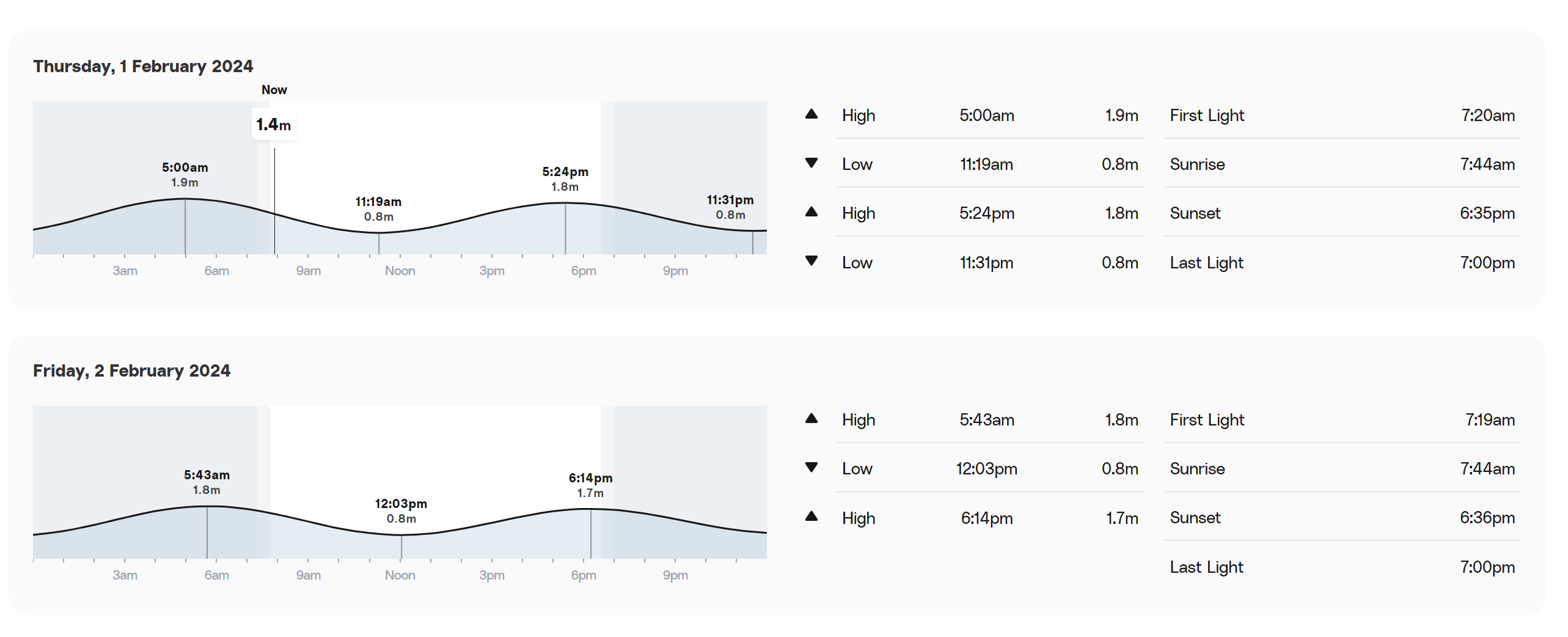Click the 5:00am 1.9m peak label on Thursday's chart
Screen dimensions: 1568x637
point(185,174)
